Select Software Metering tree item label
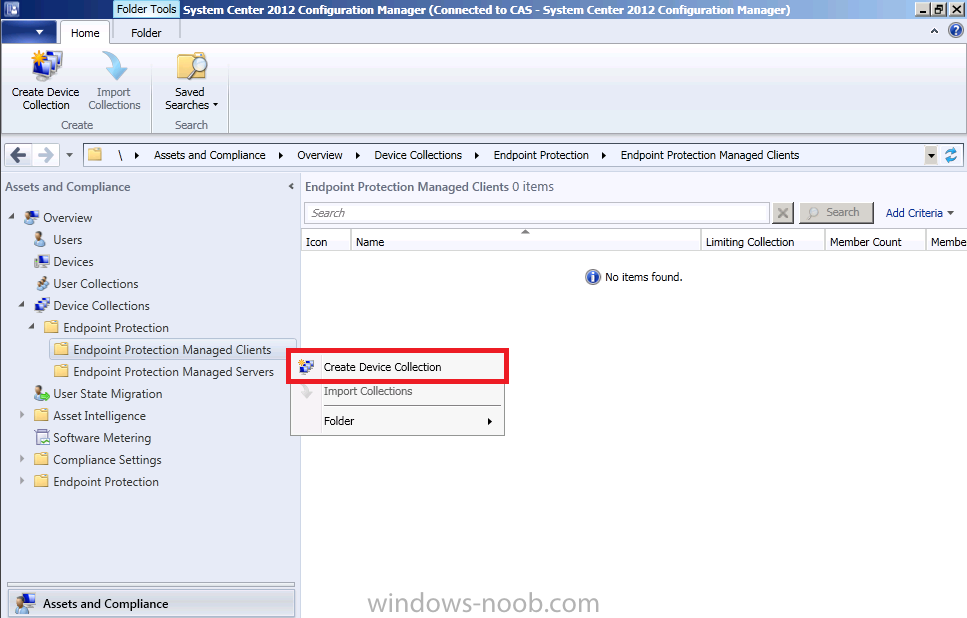The image size is (967, 618). point(102,438)
